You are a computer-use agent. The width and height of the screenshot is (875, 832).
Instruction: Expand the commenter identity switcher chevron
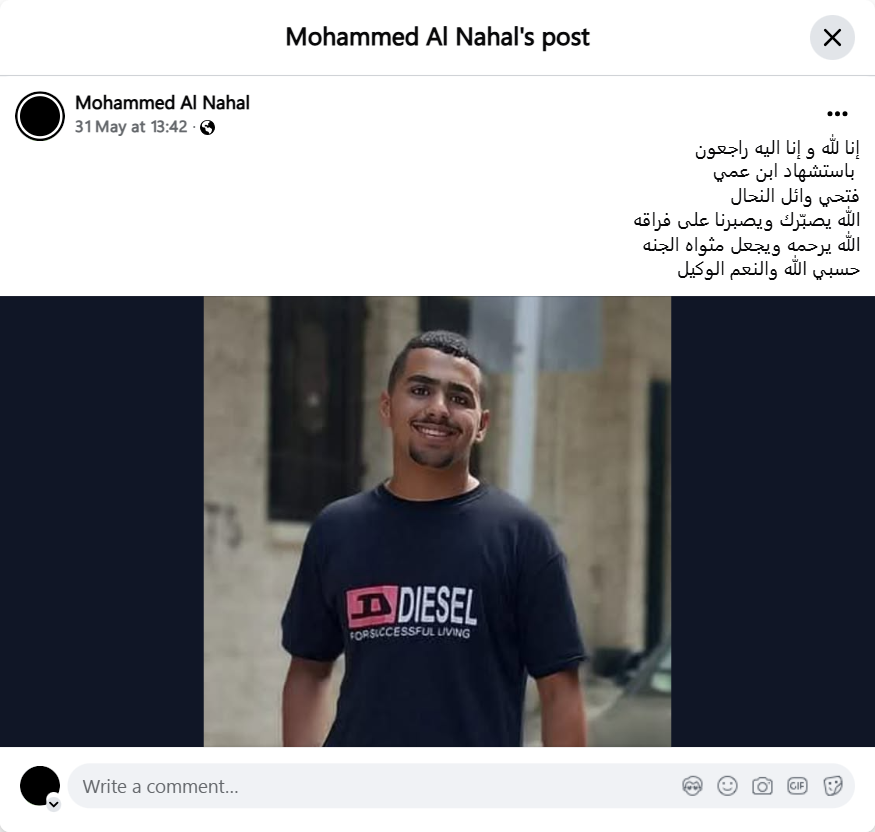(54, 804)
